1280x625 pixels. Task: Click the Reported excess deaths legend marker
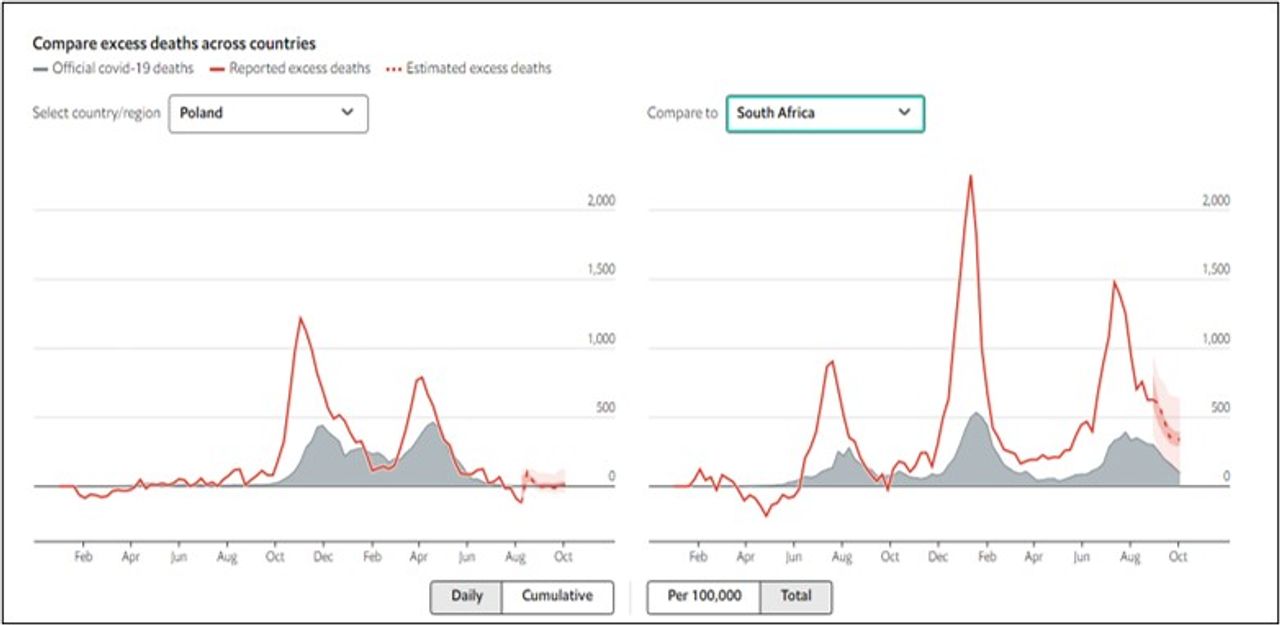[x=215, y=69]
